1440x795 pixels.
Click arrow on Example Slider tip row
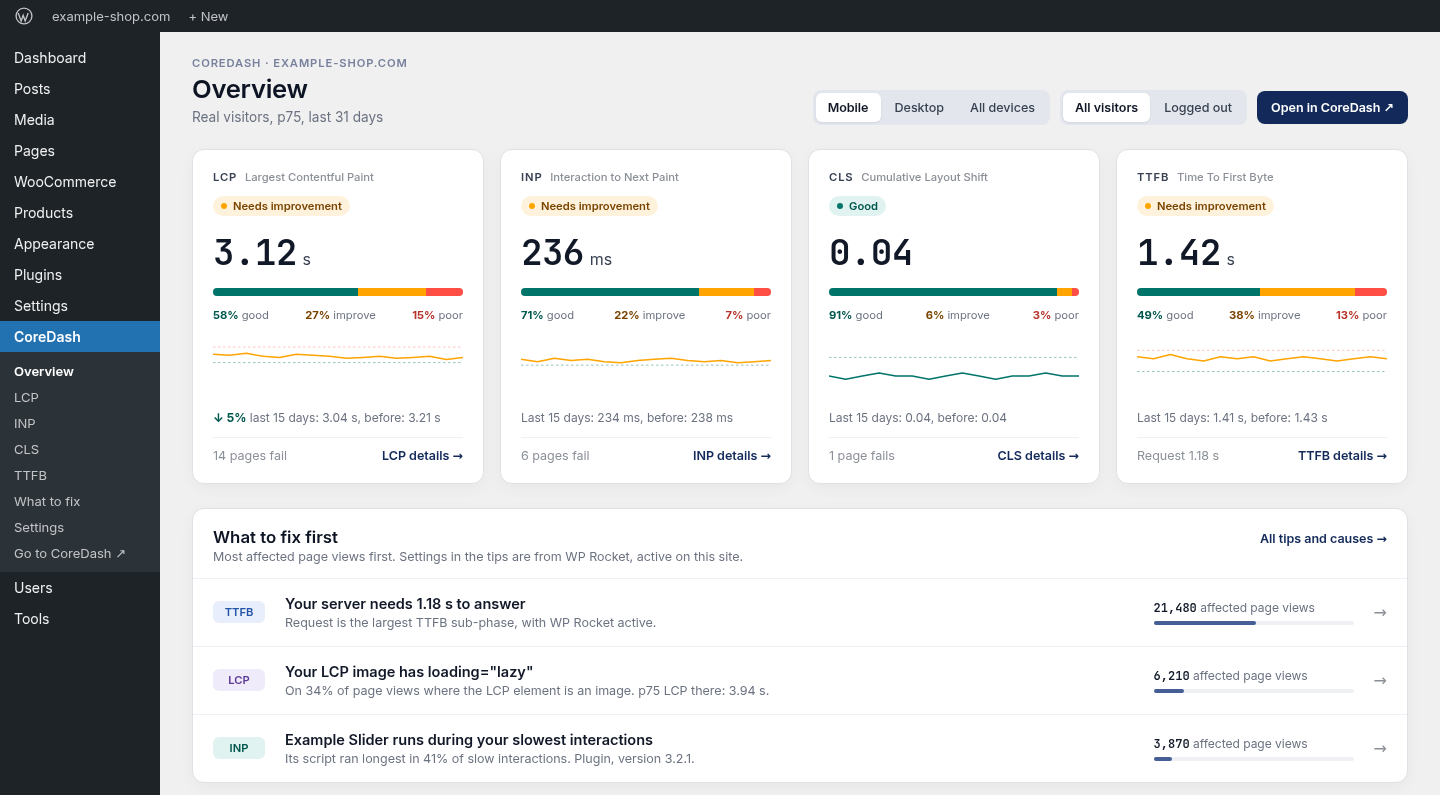coord(1380,748)
